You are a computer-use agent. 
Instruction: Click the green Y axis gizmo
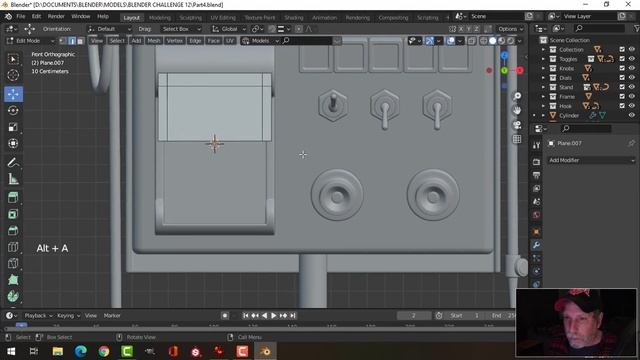click(x=504, y=71)
